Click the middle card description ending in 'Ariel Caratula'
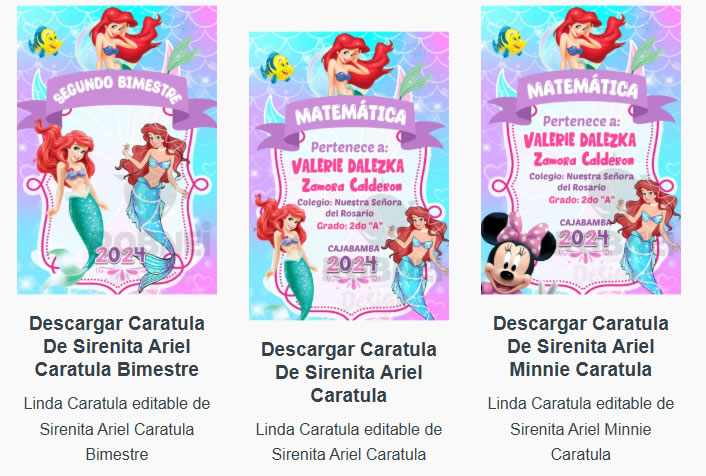Viewport: 706px width, 476px height. [349, 442]
